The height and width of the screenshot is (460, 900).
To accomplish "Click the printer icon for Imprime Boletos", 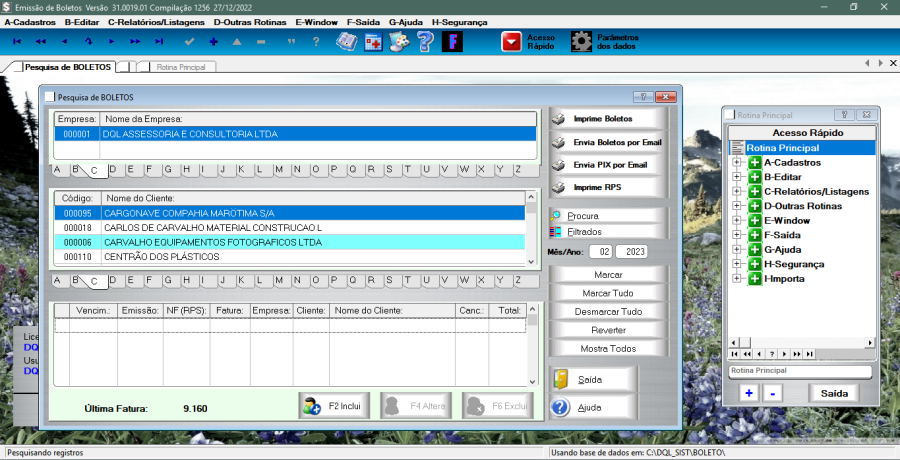I will (559, 119).
